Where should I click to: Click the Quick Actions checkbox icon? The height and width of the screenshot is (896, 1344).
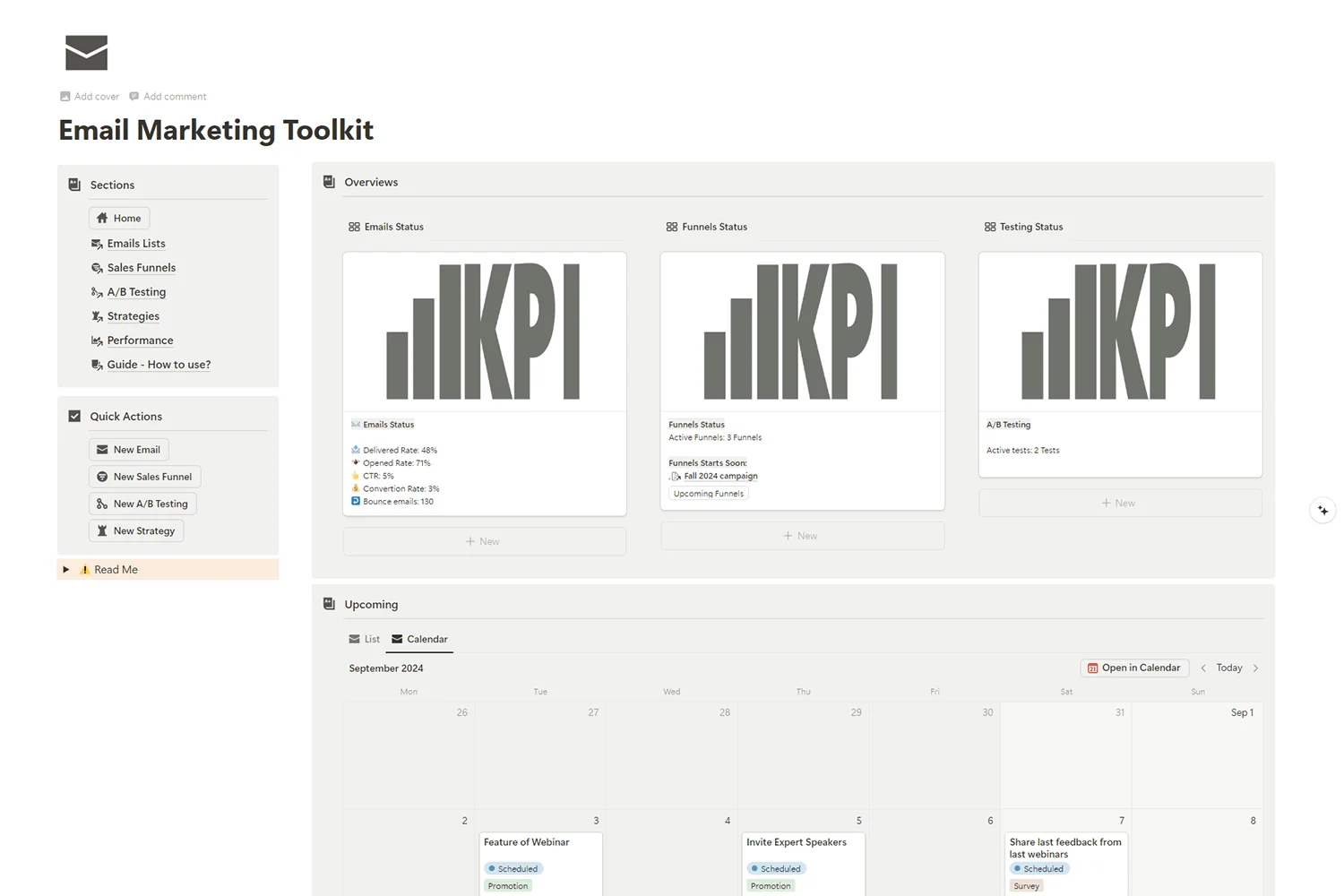coord(74,416)
